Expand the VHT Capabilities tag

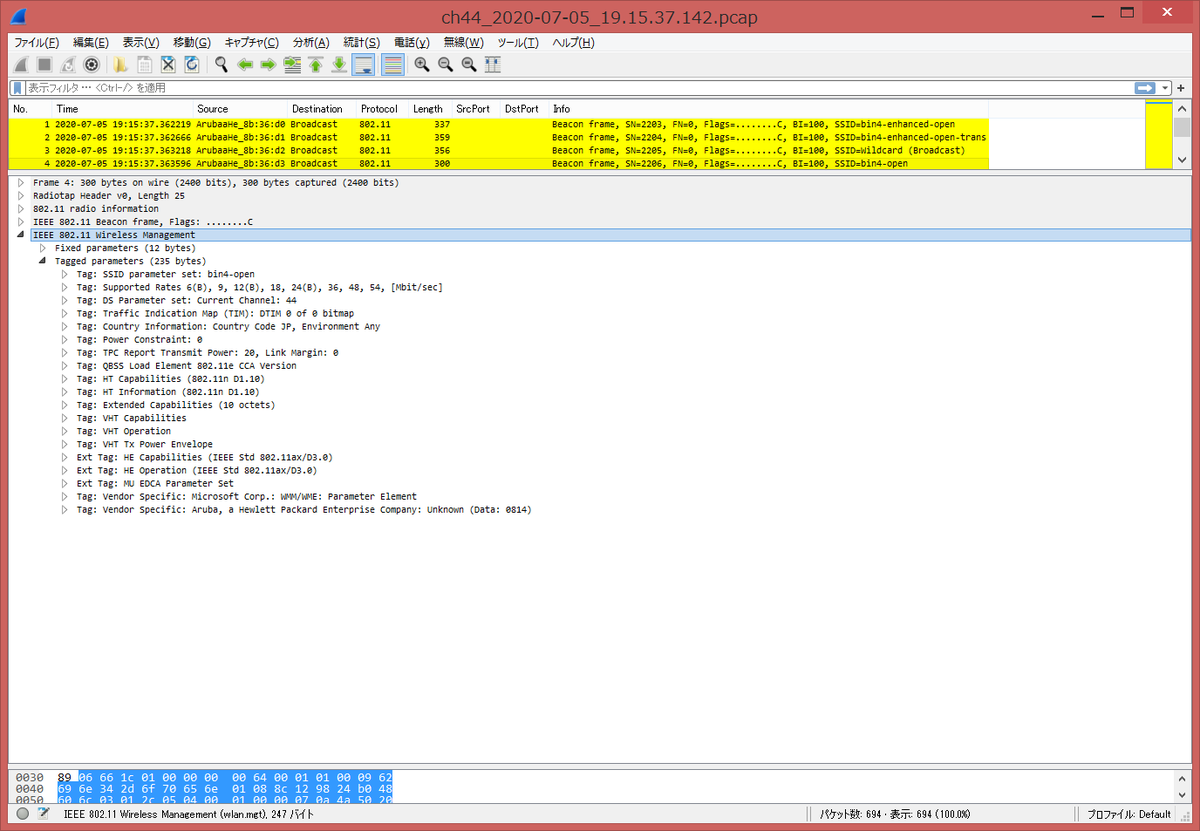pyautogui.click(x=65, y=418)
